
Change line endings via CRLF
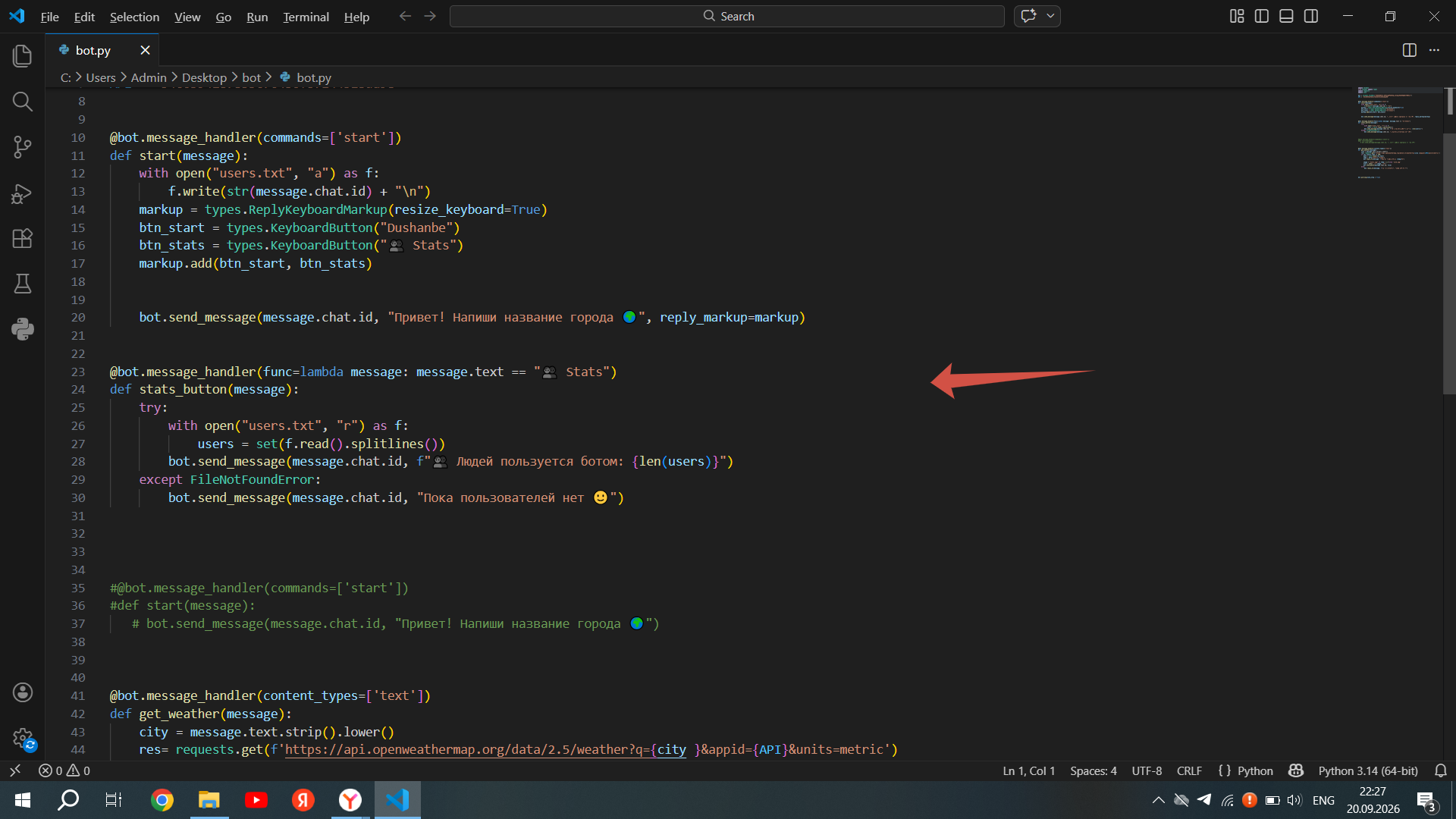tap(1189, 770)
